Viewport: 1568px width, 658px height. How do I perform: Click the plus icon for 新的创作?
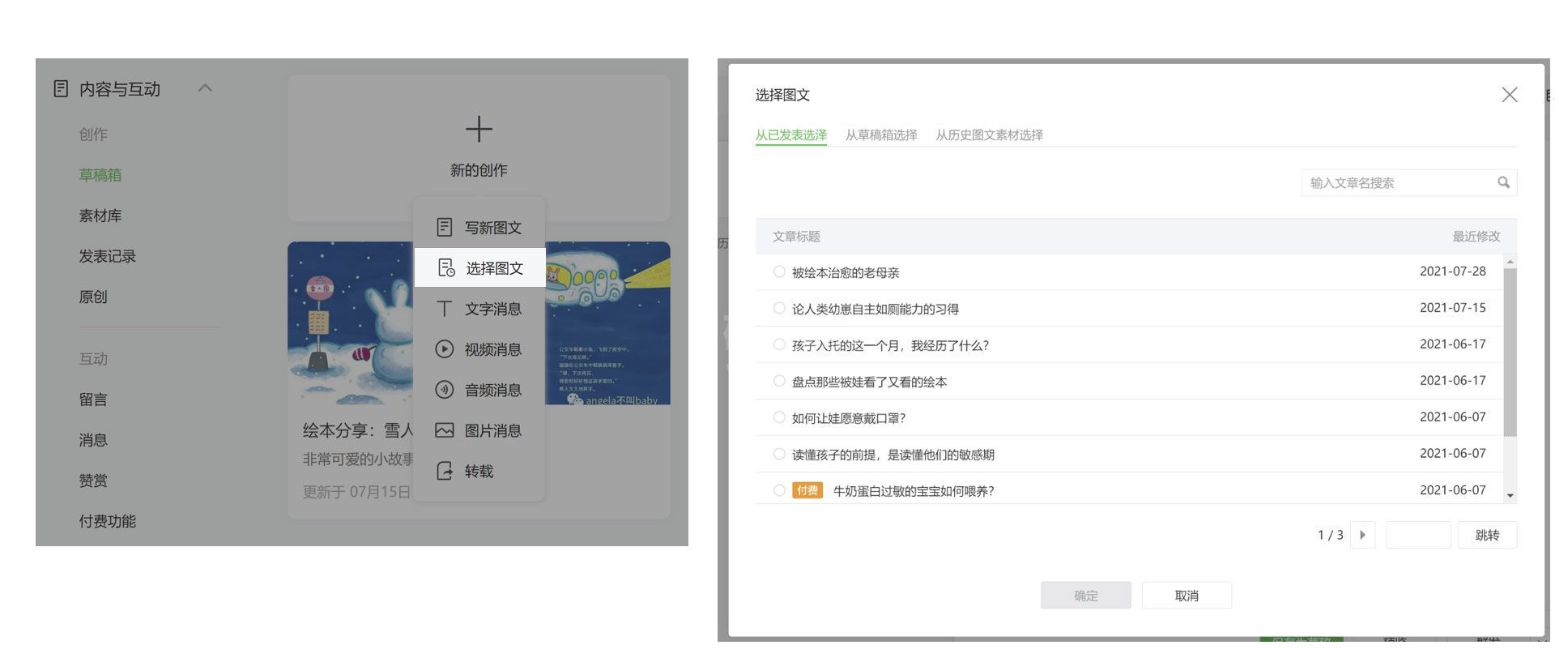click(479, 129)
